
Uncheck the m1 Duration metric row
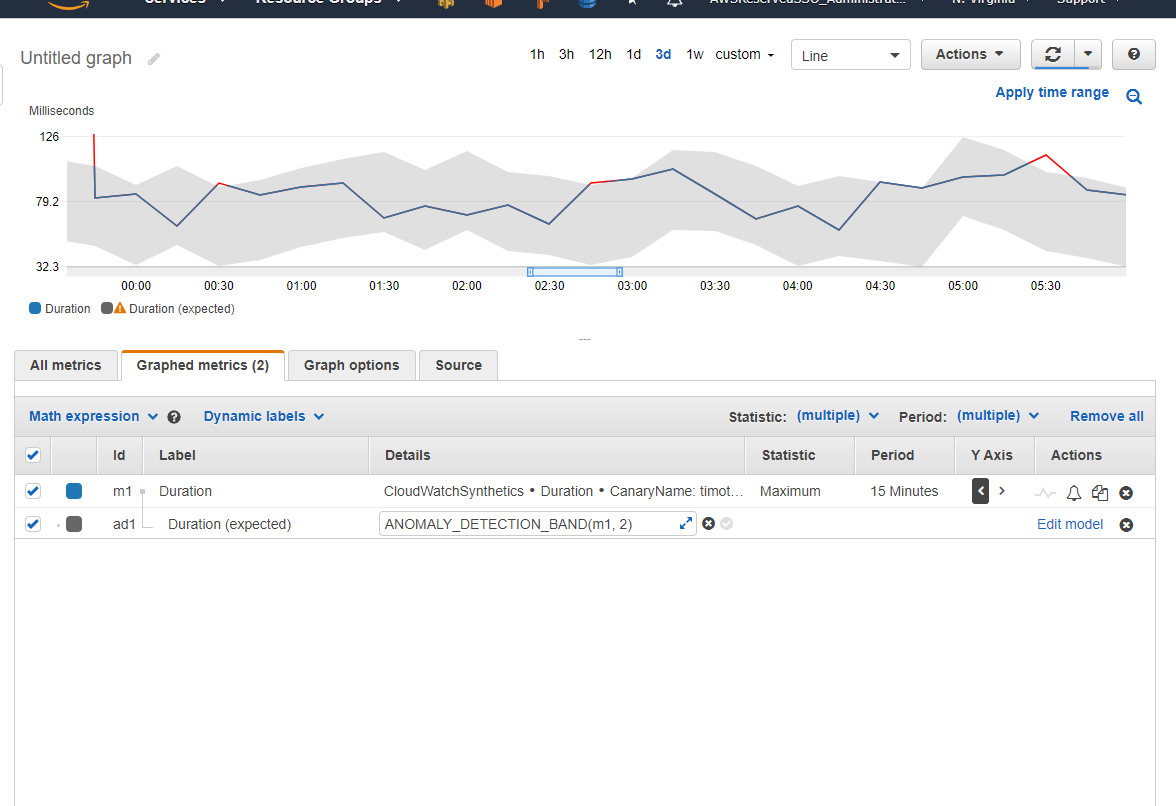[x=32, y=491]
